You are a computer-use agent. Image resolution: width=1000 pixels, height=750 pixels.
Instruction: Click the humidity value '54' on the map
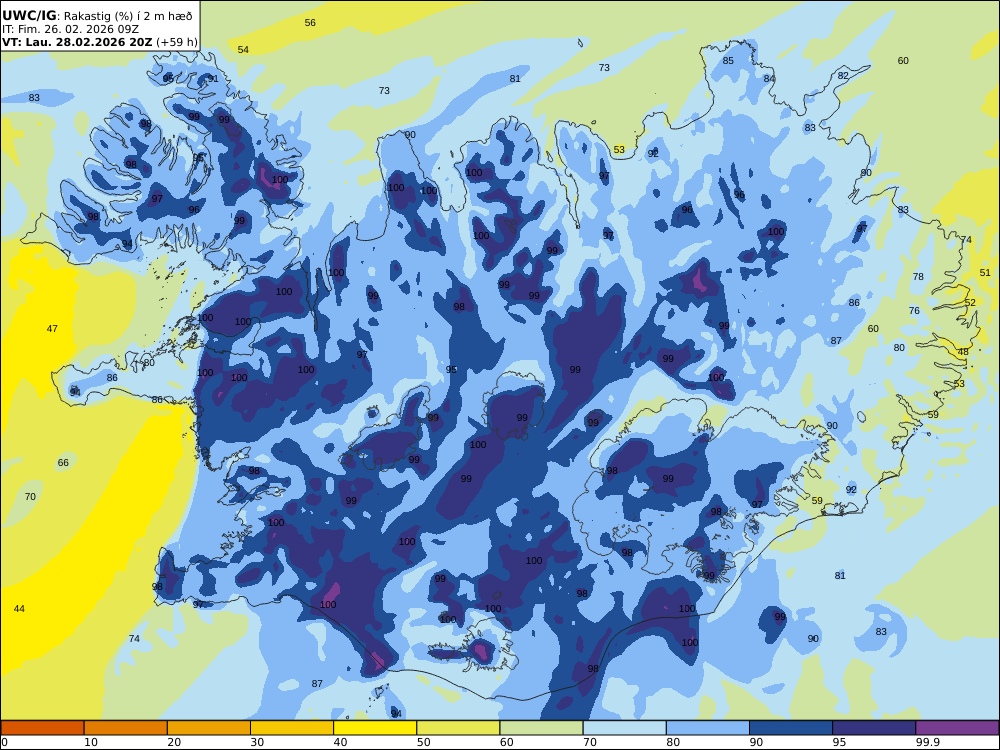243,50
